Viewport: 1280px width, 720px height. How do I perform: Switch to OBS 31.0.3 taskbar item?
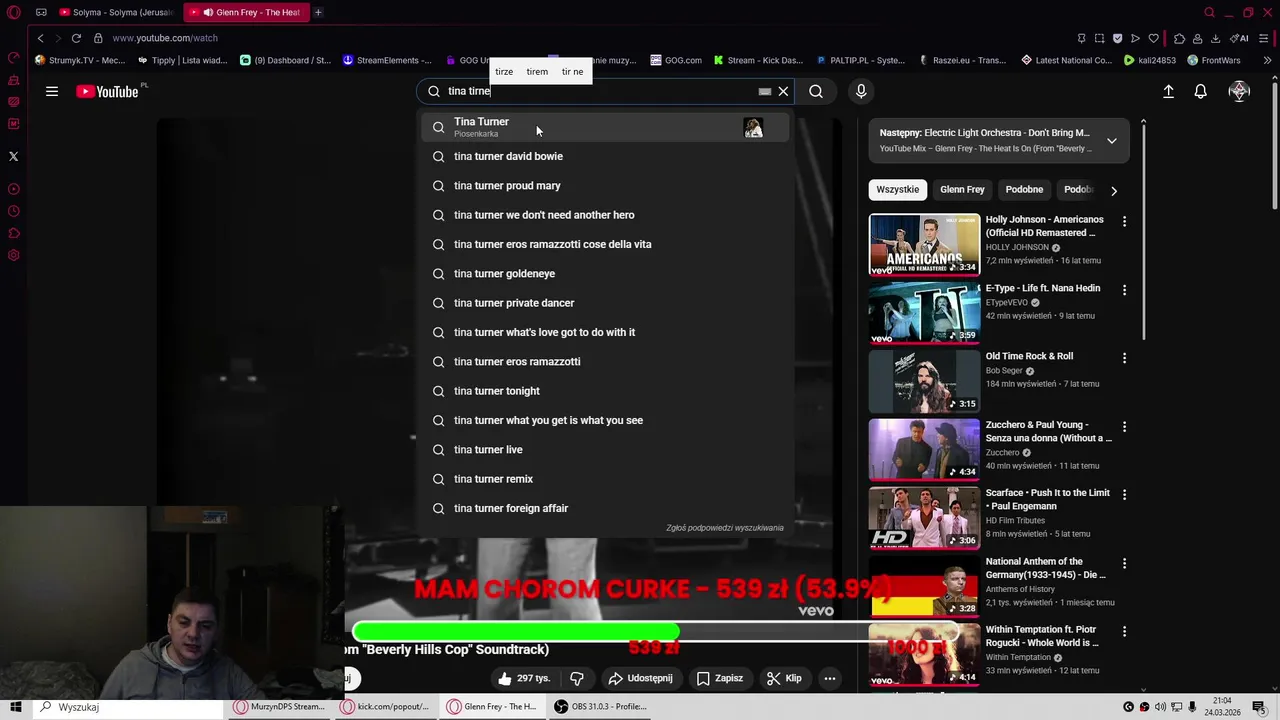click(x=601, y=707)
